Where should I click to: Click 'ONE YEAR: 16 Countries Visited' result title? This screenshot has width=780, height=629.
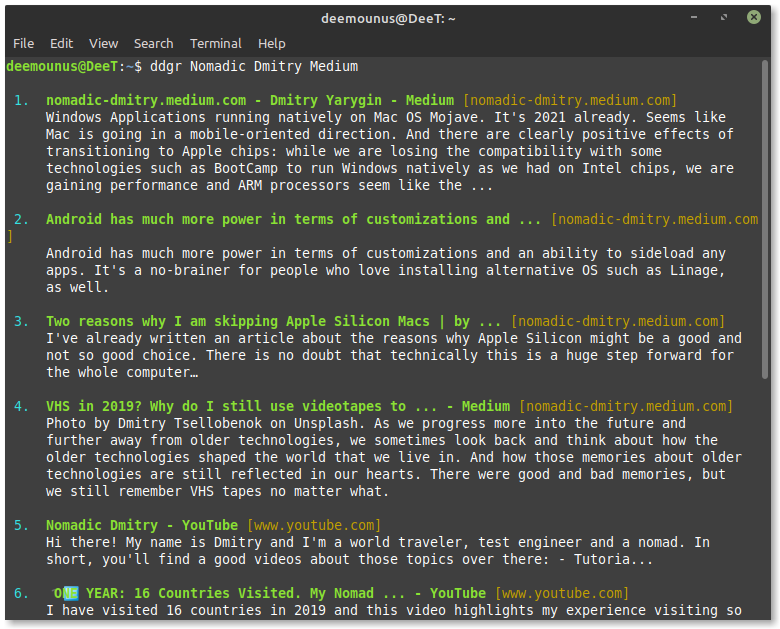click(174, 594)
